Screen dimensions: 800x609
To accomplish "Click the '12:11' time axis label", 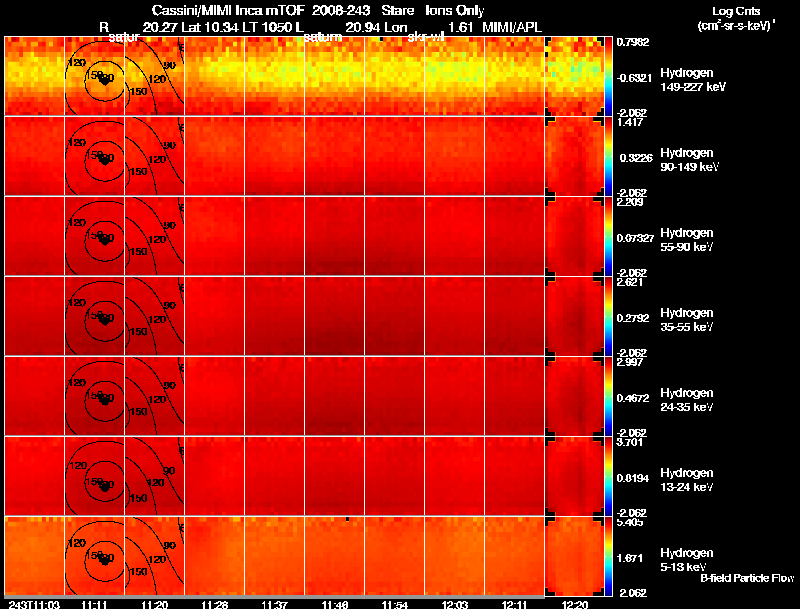I will pos(514,604).
